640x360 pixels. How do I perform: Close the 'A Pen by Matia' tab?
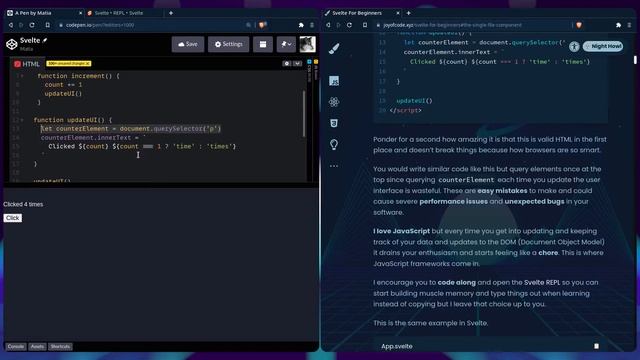coord(80,13)
